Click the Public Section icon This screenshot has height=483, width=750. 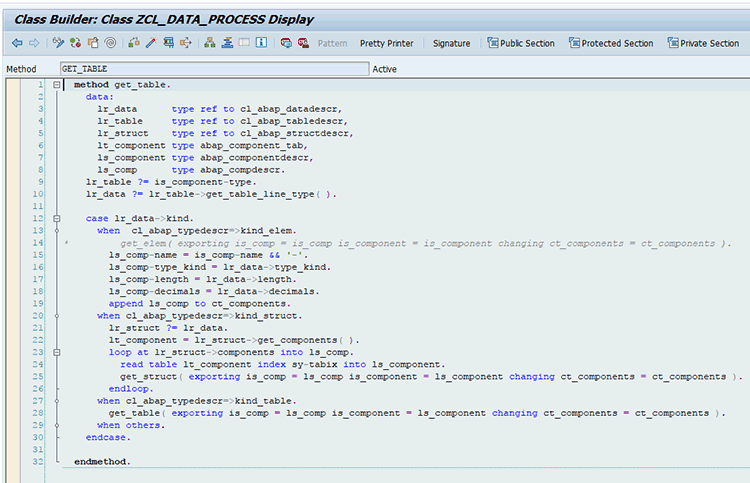point(493,43)
